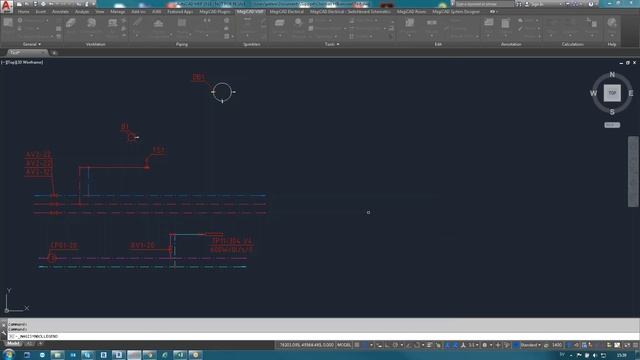640x360 pixels.
Task: Click the large globe icon in Help panel
Action: coord(611,23)
